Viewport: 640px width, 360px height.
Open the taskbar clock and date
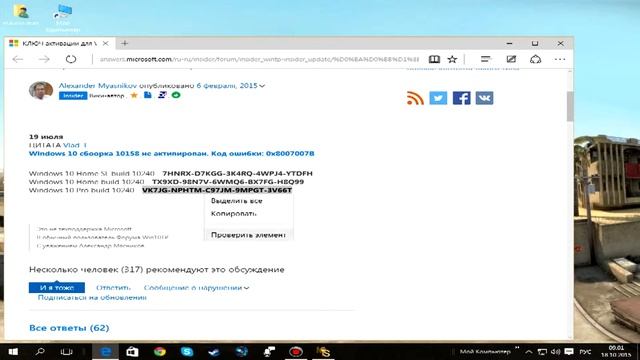click(616, 351)
